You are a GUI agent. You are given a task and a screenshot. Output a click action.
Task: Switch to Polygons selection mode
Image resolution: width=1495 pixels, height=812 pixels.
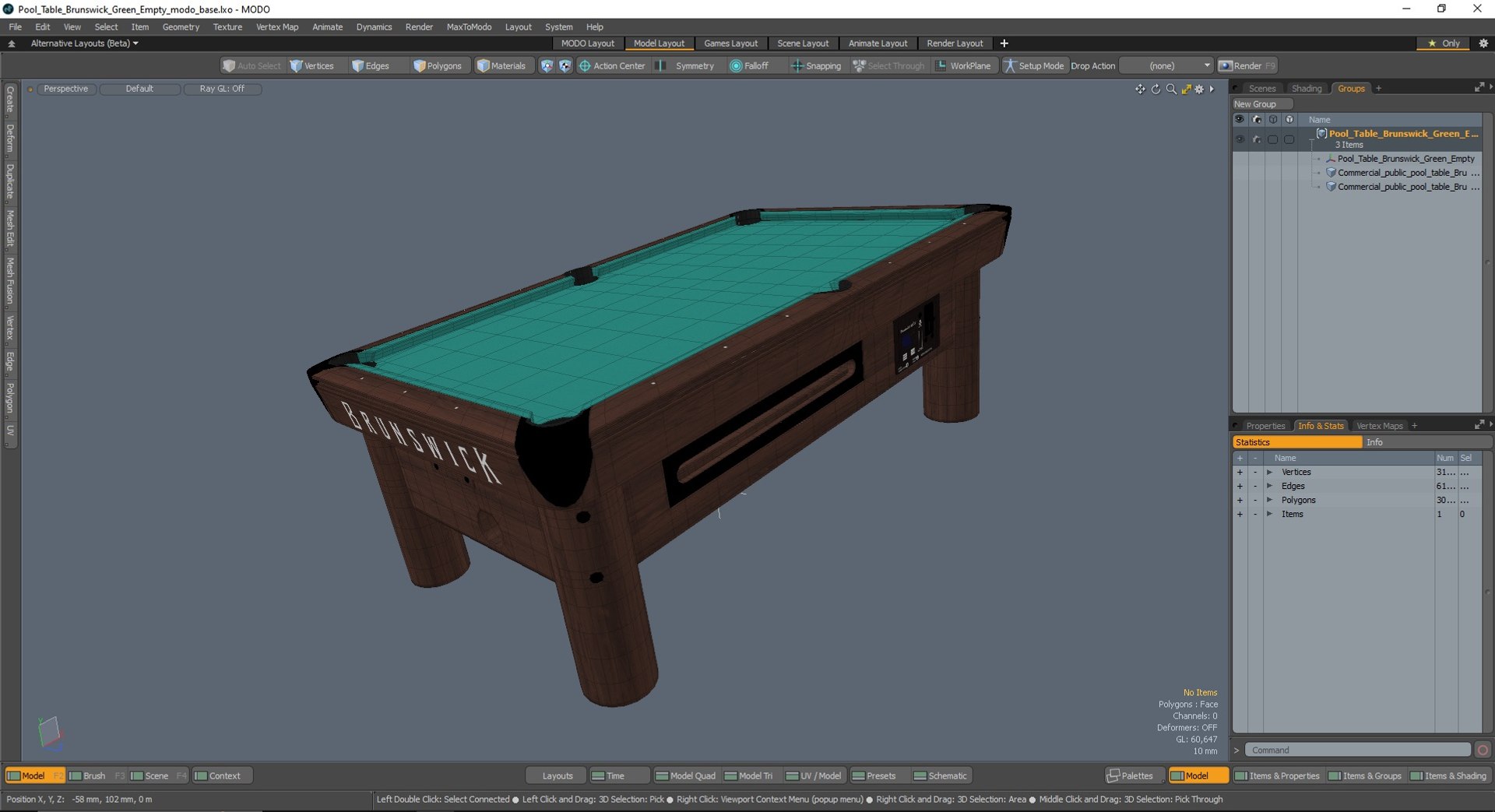click(438, 66)
